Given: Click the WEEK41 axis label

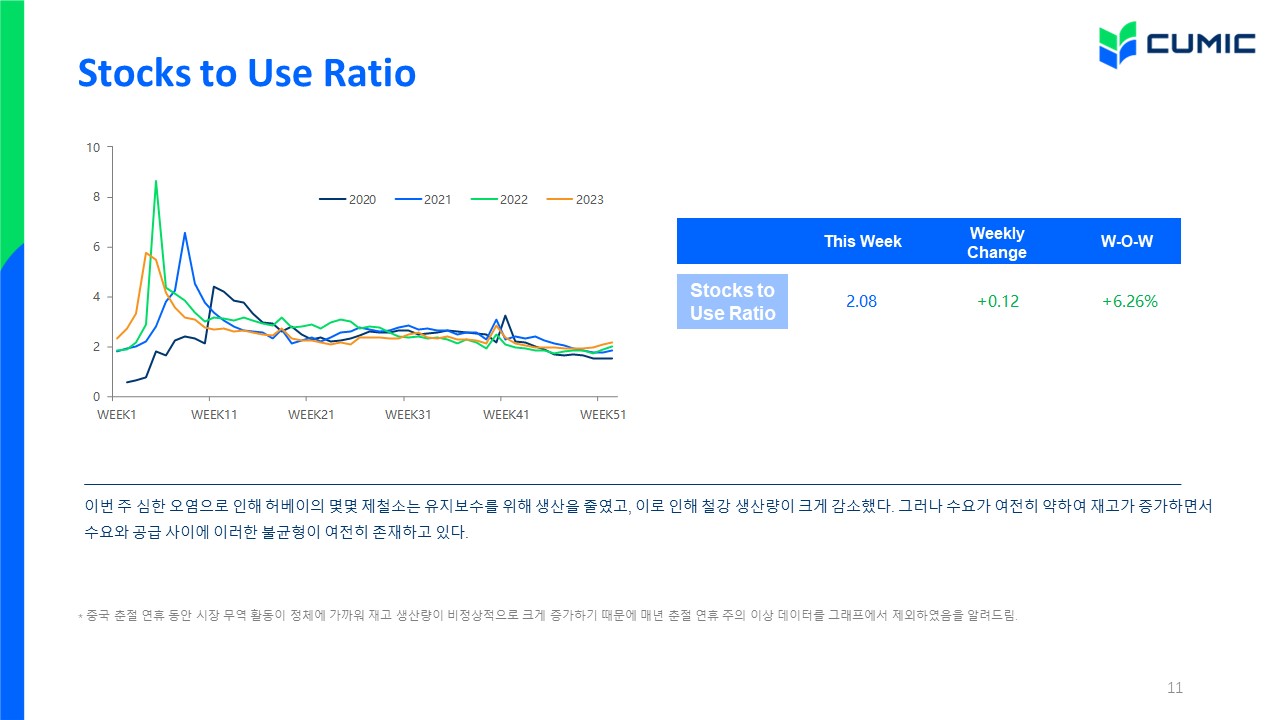Looking at the screenshot, I should coord(506,415).
